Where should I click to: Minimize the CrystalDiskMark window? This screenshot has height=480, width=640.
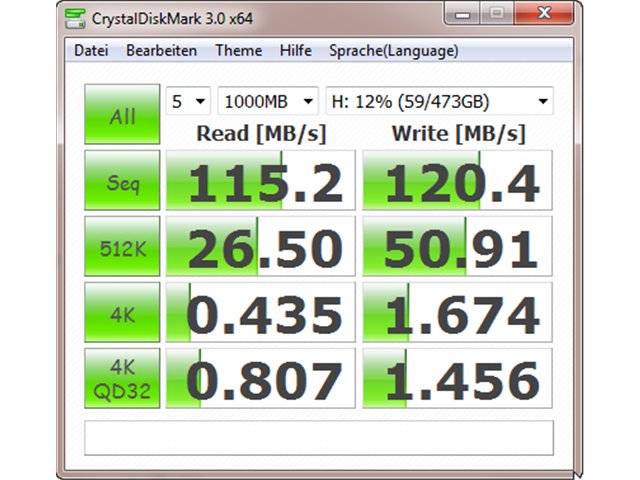tap(462, 13)
